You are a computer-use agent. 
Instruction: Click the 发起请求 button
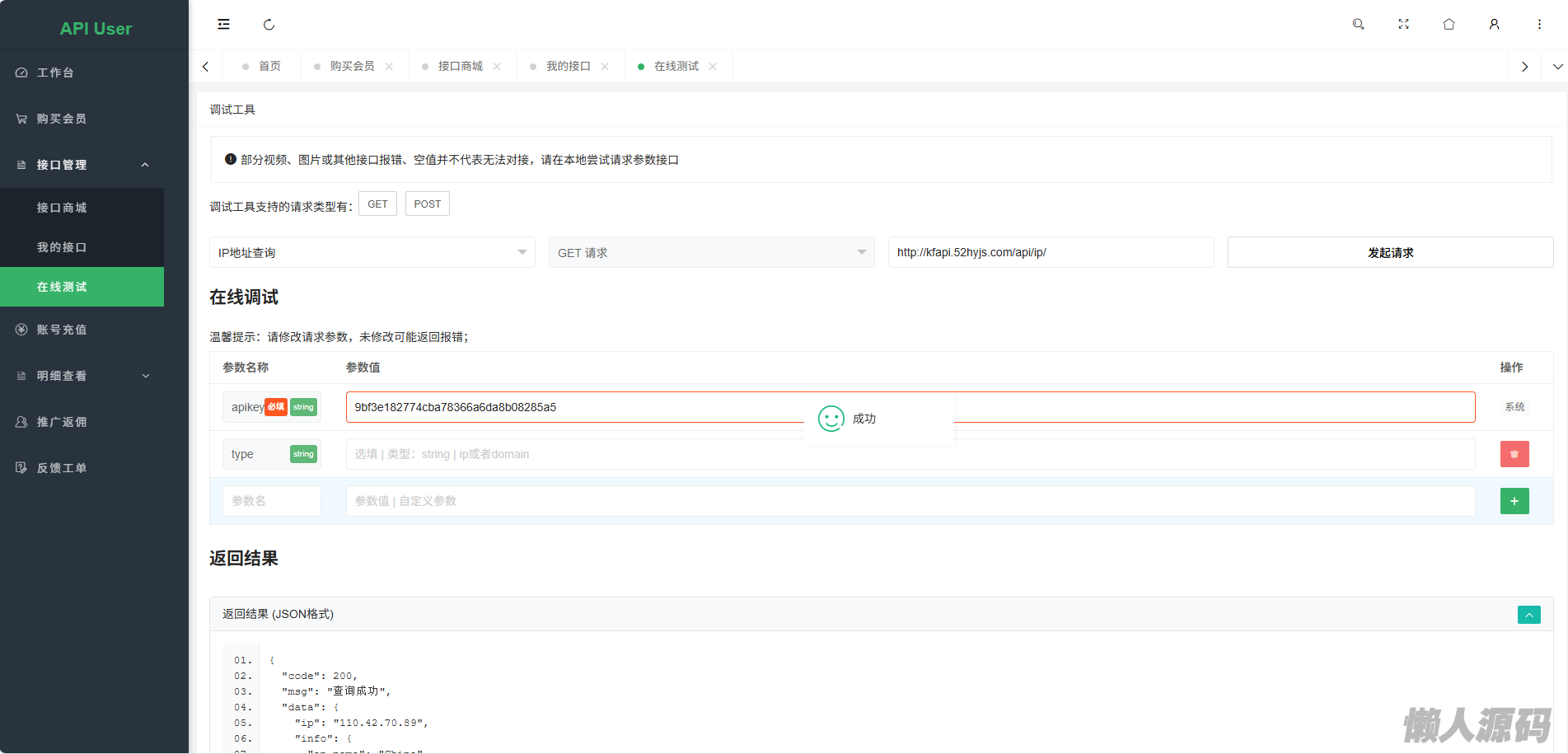pos(1390,252)
